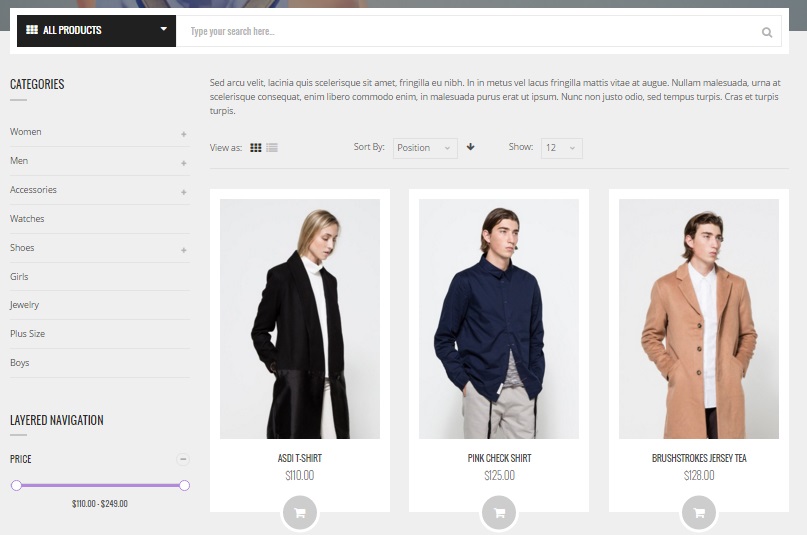This screenshot has width=807, height=535.
Task: Switch to grid view mode
Action: click(256, 148)
